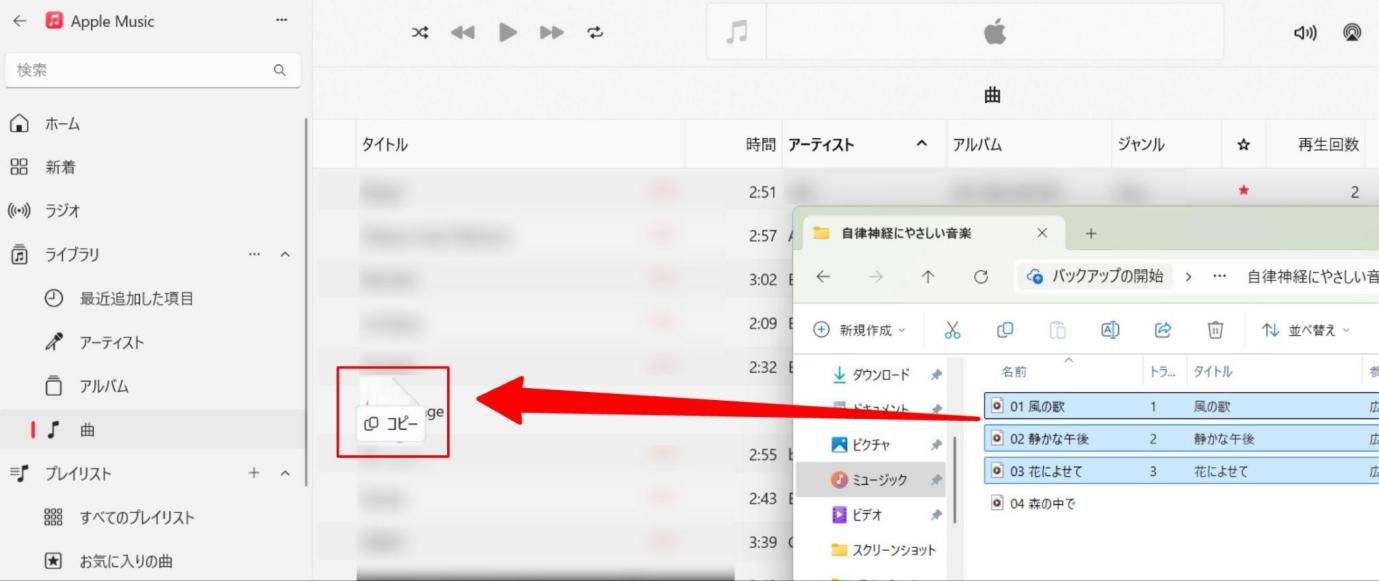Add a new playlist with plus icon
The height and width of the screenshot is (581, 1379).
tap(254, 473)
